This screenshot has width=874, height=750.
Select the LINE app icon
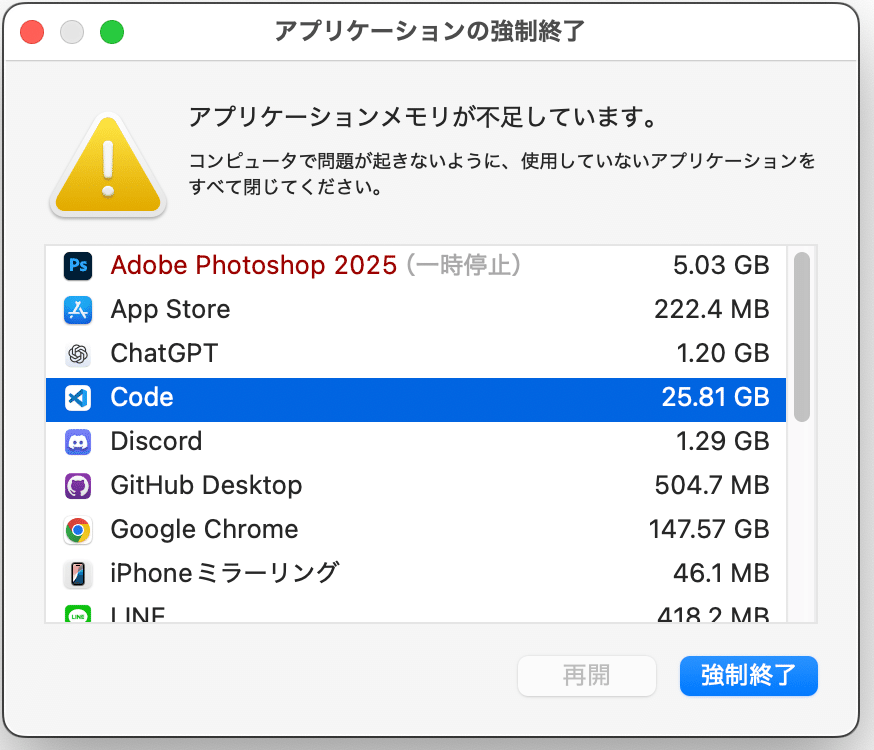(78, 613)
